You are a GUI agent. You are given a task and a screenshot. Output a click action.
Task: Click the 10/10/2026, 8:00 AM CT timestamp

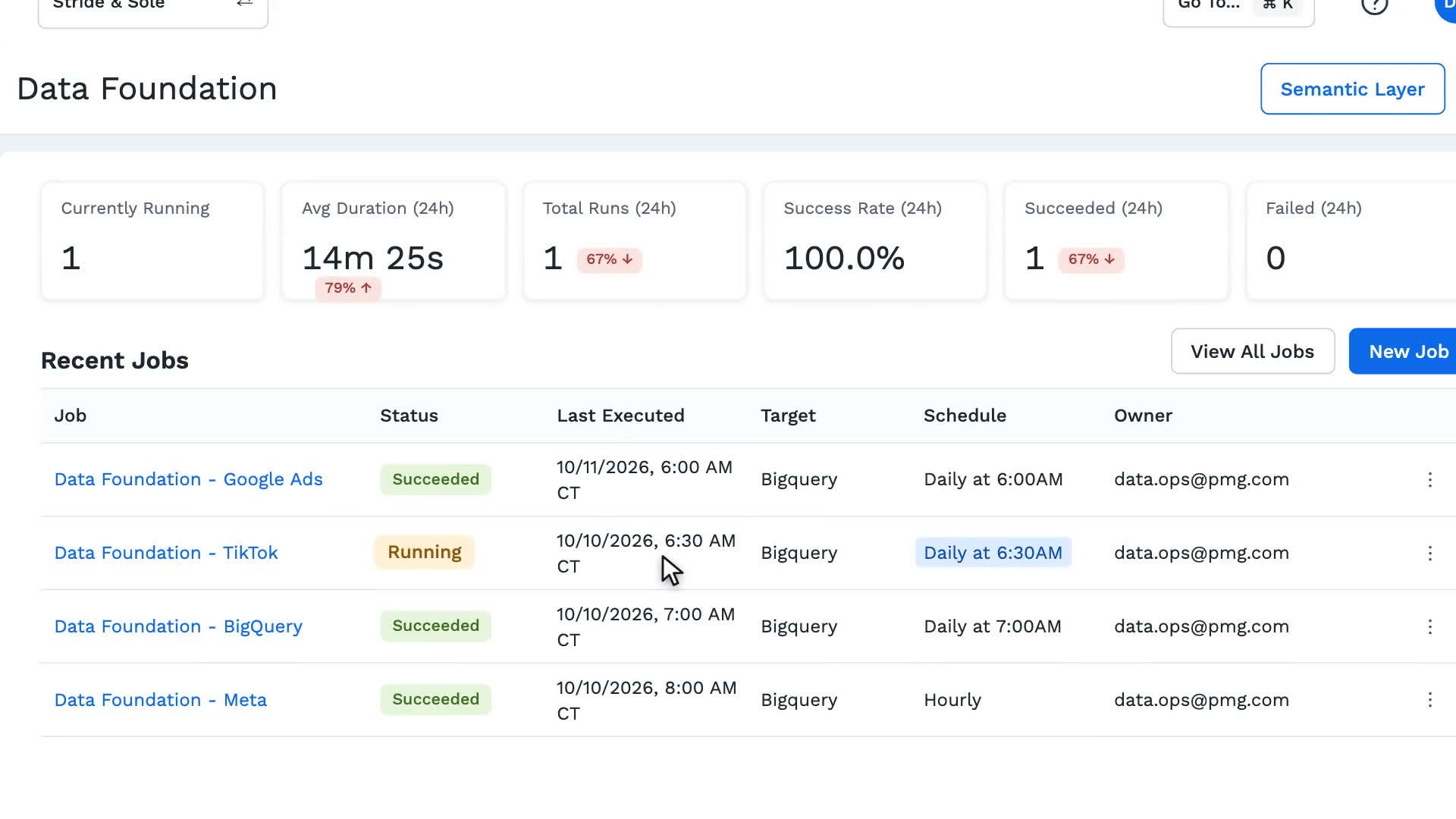click(x=646, y=701)
